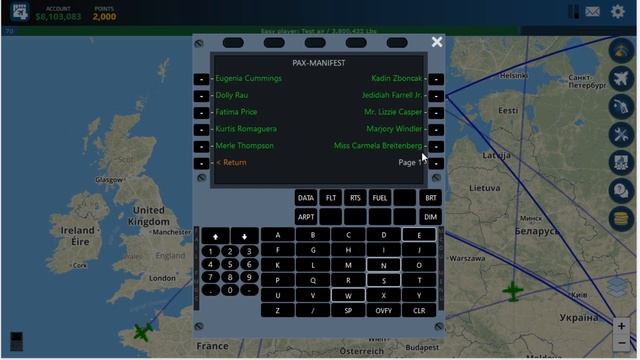Select line key beside Marjory Windler
Screen dimensions: 640x360
point(436,130)
